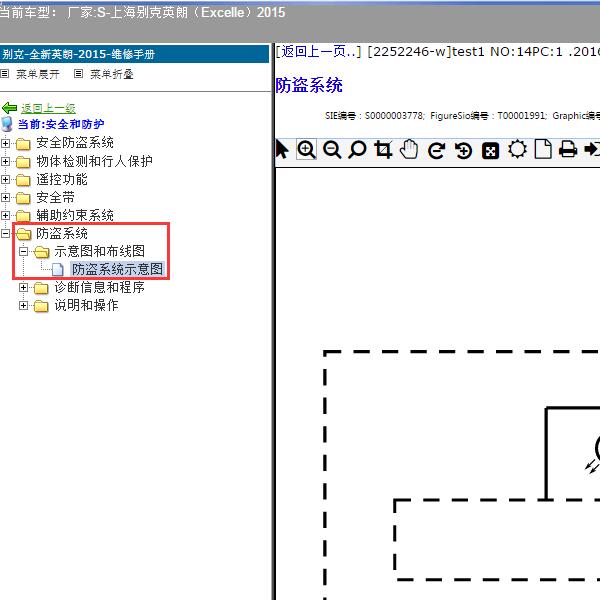The width and height of the screenshot is (600, 600).
Task: Click the document icon beside 防盗系统示意图
Action: click(58, 269)
